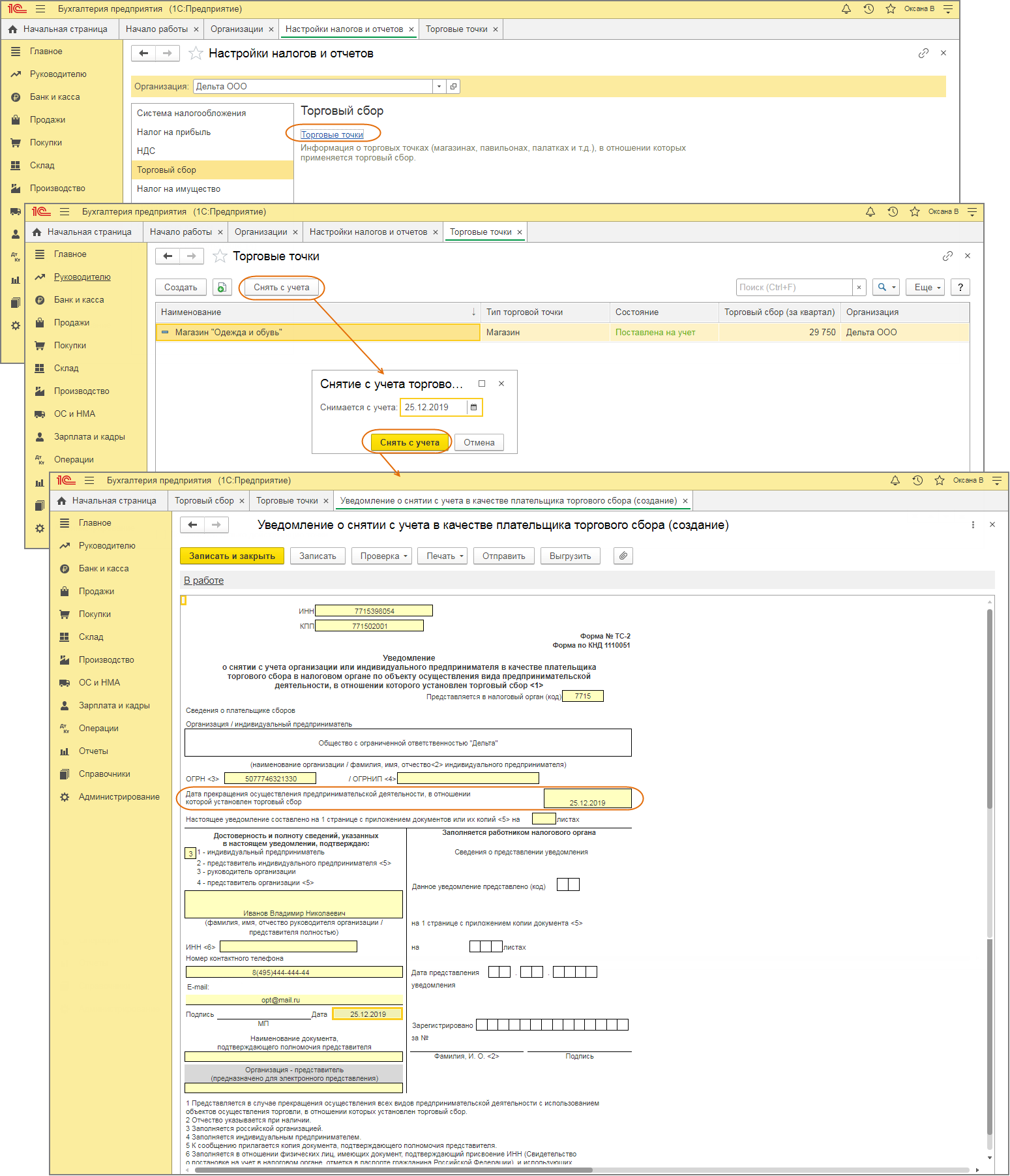Screen dimensions: 1010x1176
Task: Go back arrow in the notification form
Action: pos(192,524)
